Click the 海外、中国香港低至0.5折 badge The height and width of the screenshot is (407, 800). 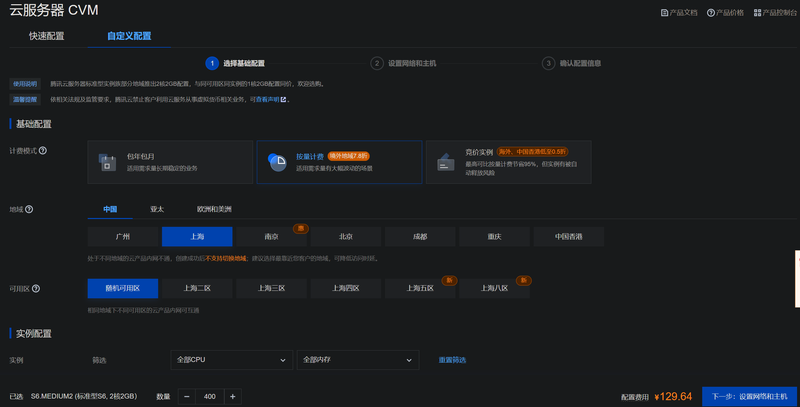(x=532, y=151)
